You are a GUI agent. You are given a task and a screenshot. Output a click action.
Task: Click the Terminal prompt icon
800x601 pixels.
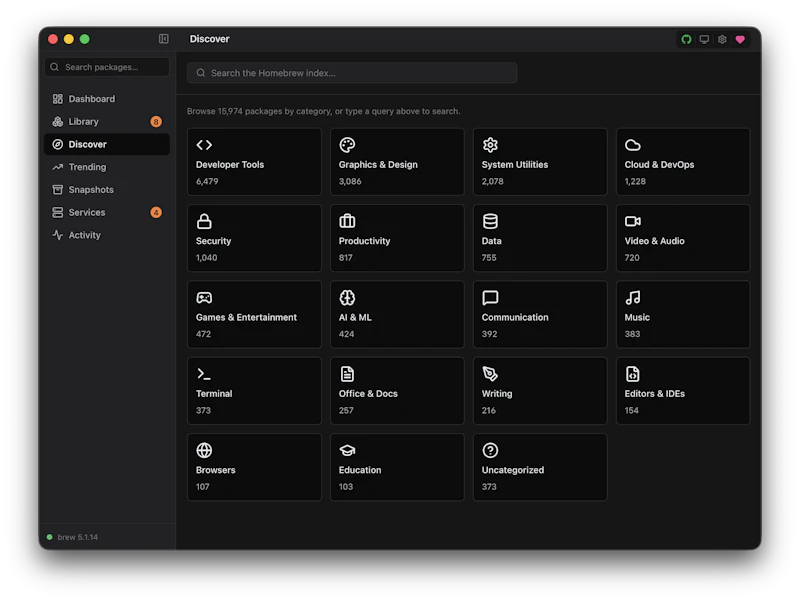204,374
